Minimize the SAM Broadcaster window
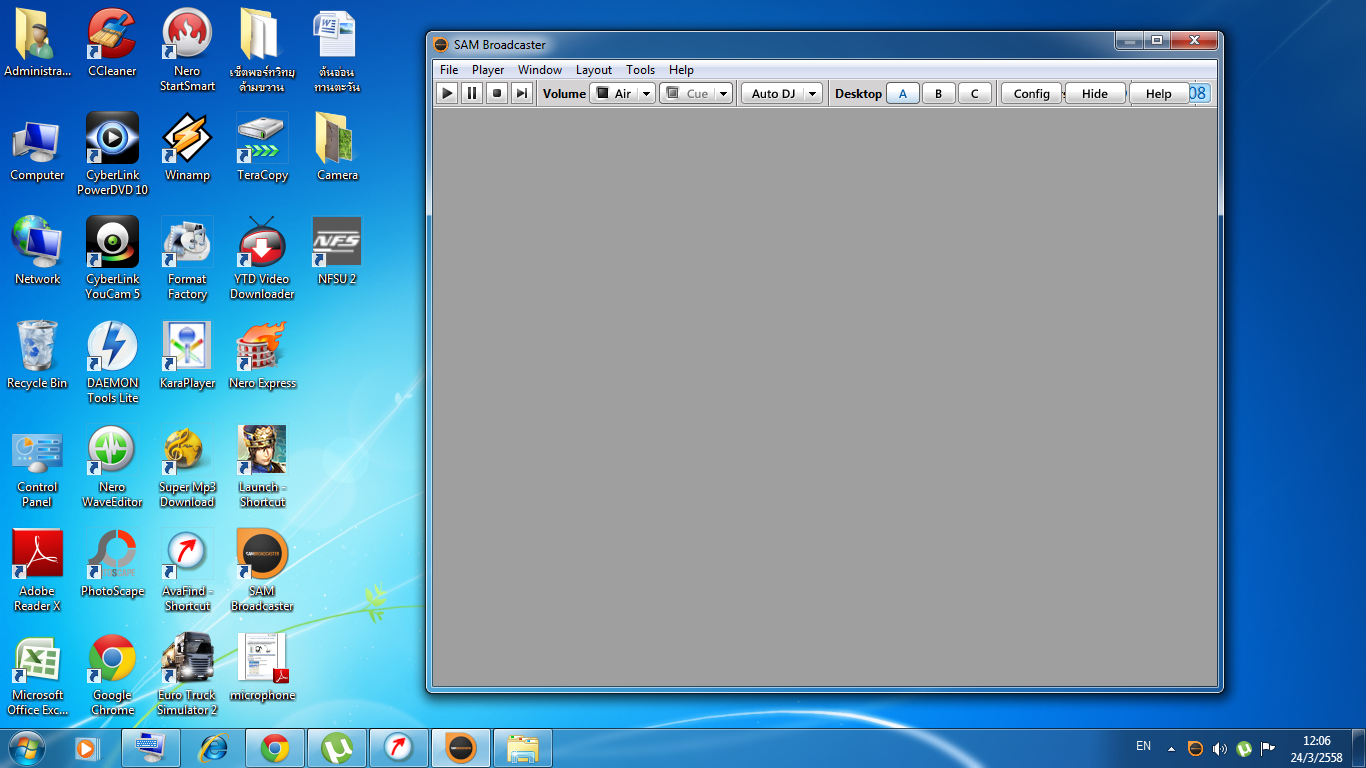This screenshot has width=1366, height=768. [1130, 40]
